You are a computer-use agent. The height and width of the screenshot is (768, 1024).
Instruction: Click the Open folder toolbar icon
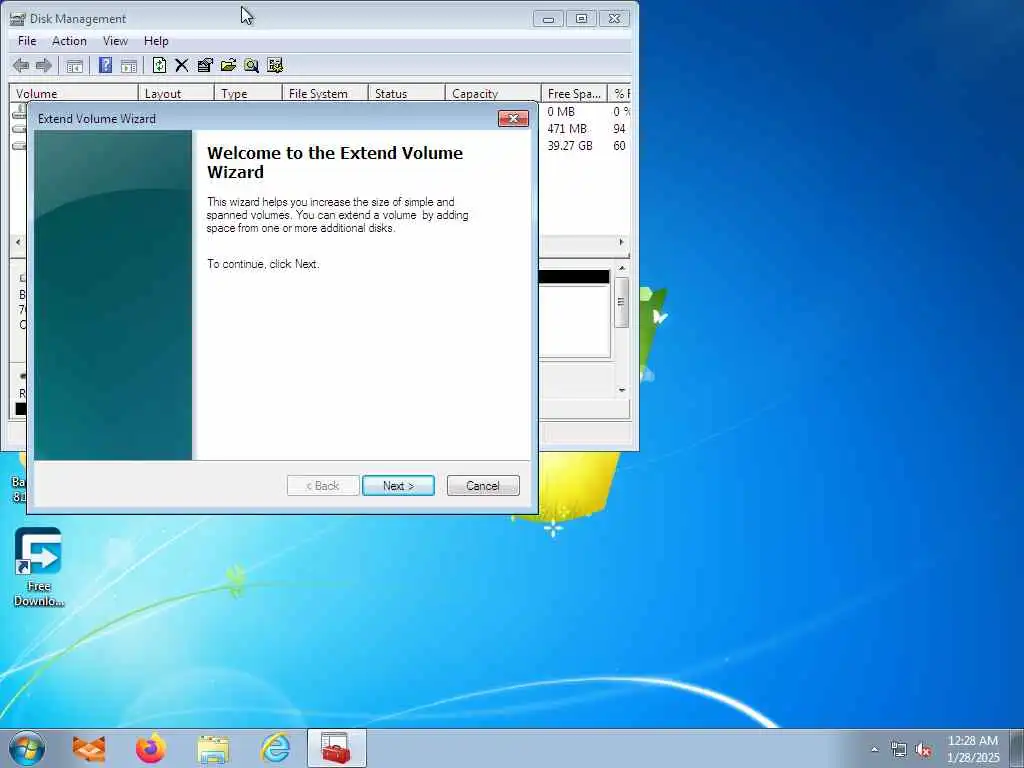pyautogui.click(x=228, y=65)
